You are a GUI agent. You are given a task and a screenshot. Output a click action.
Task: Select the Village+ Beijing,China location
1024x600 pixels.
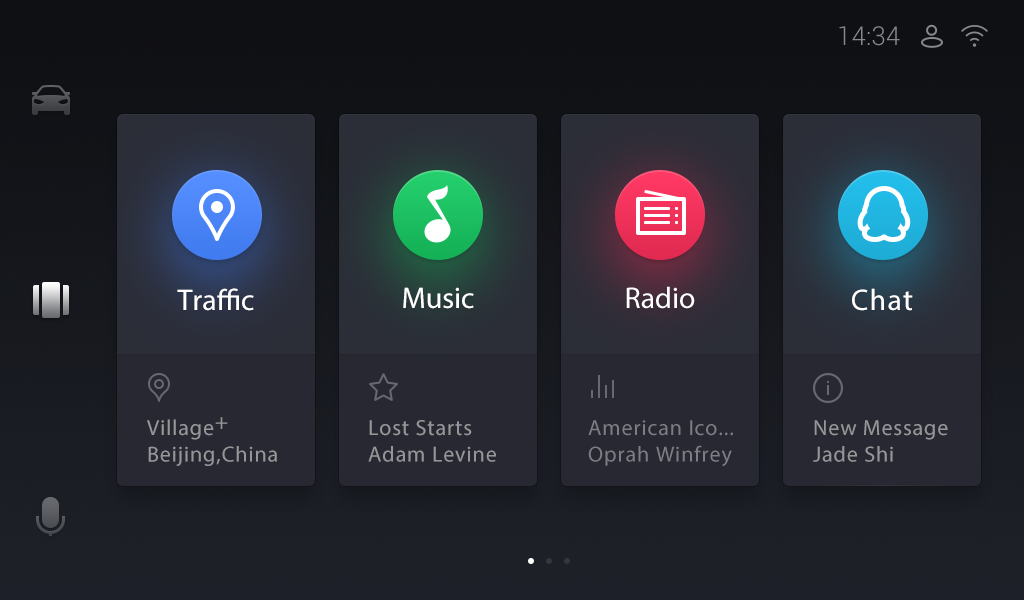[x=212, y=441]
